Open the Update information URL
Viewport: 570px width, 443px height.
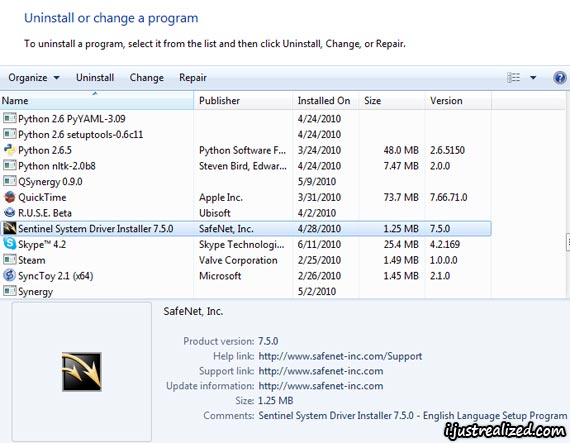[x=321, y=386]
